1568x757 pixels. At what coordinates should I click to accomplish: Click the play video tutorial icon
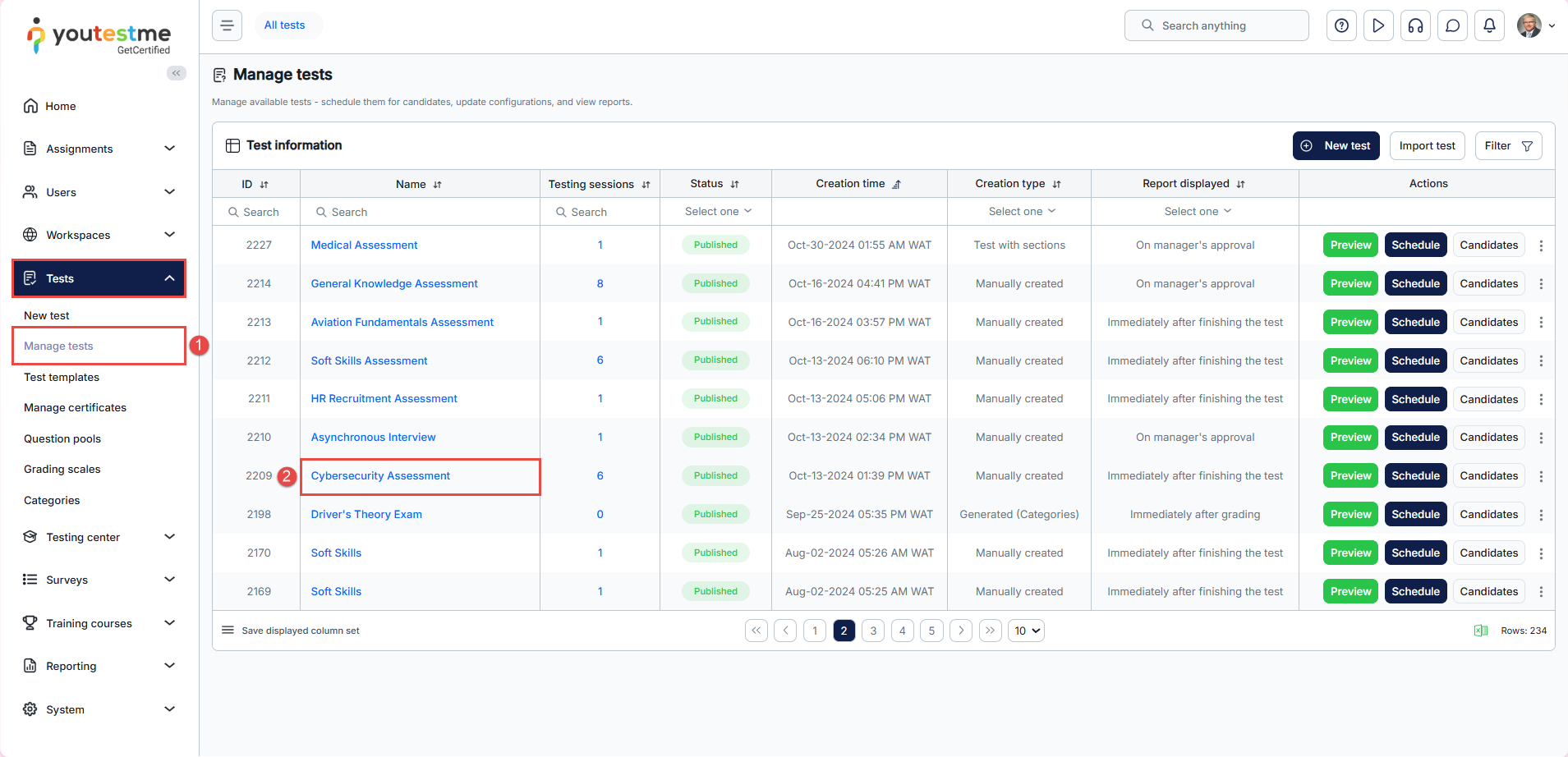[1378, 25]
